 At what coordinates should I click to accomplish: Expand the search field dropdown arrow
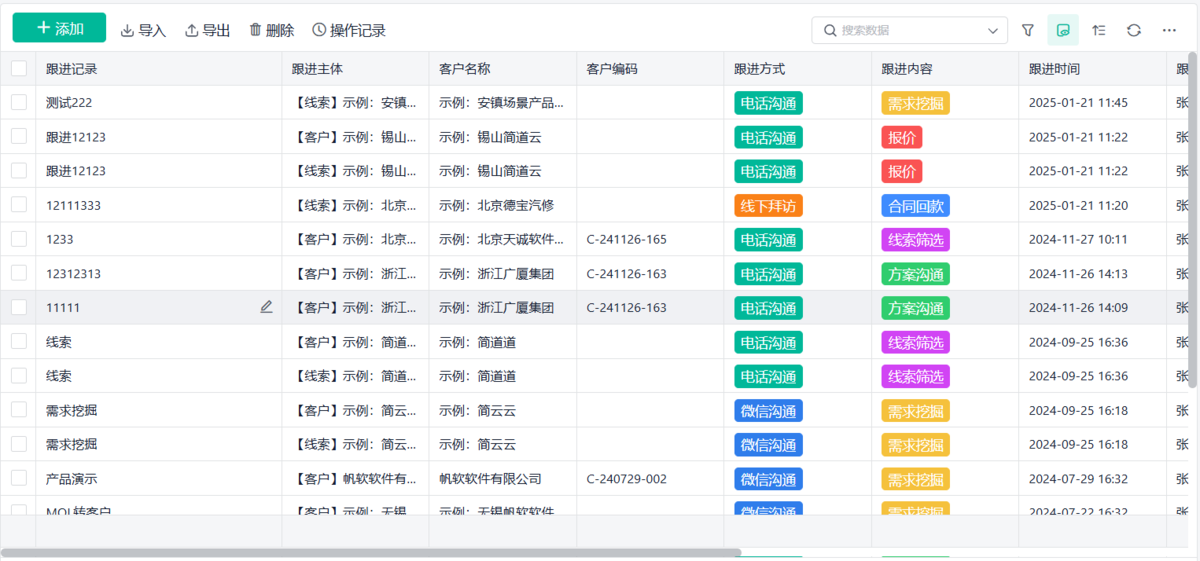click(x=993, y=31)
